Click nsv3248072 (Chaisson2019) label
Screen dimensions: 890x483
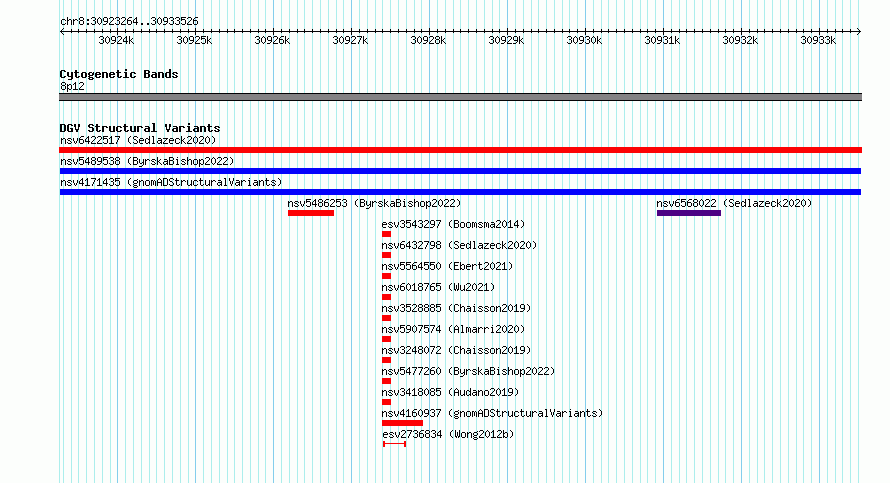[456, 350]
